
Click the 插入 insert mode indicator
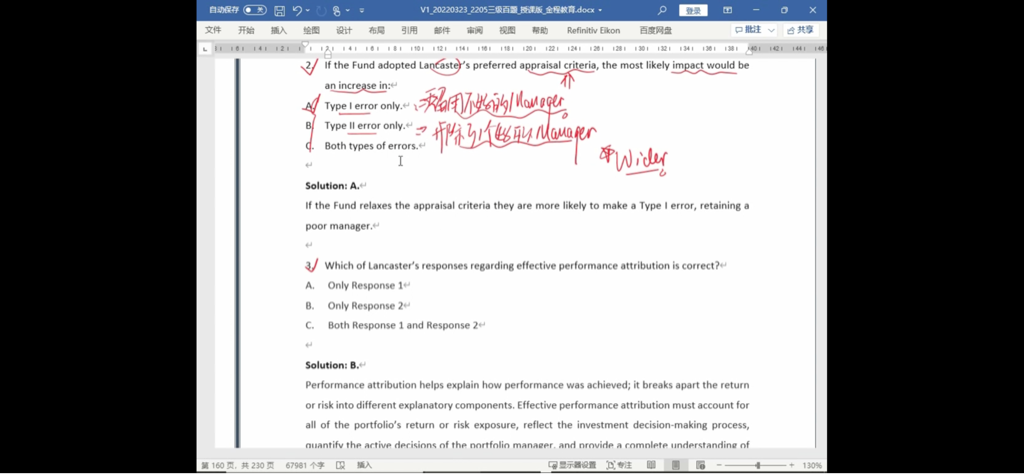pos(364,466)
